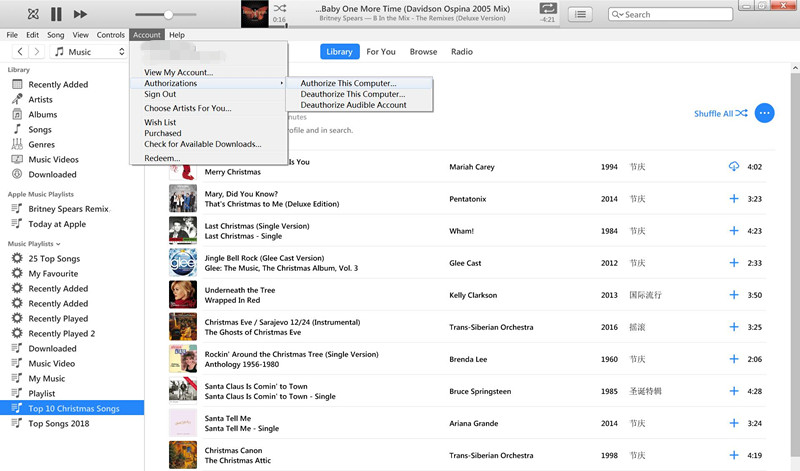Viewport: 800px width, 471px height.
Task: Choose Sign Out from the Account menu
Action: pos(160,94)
